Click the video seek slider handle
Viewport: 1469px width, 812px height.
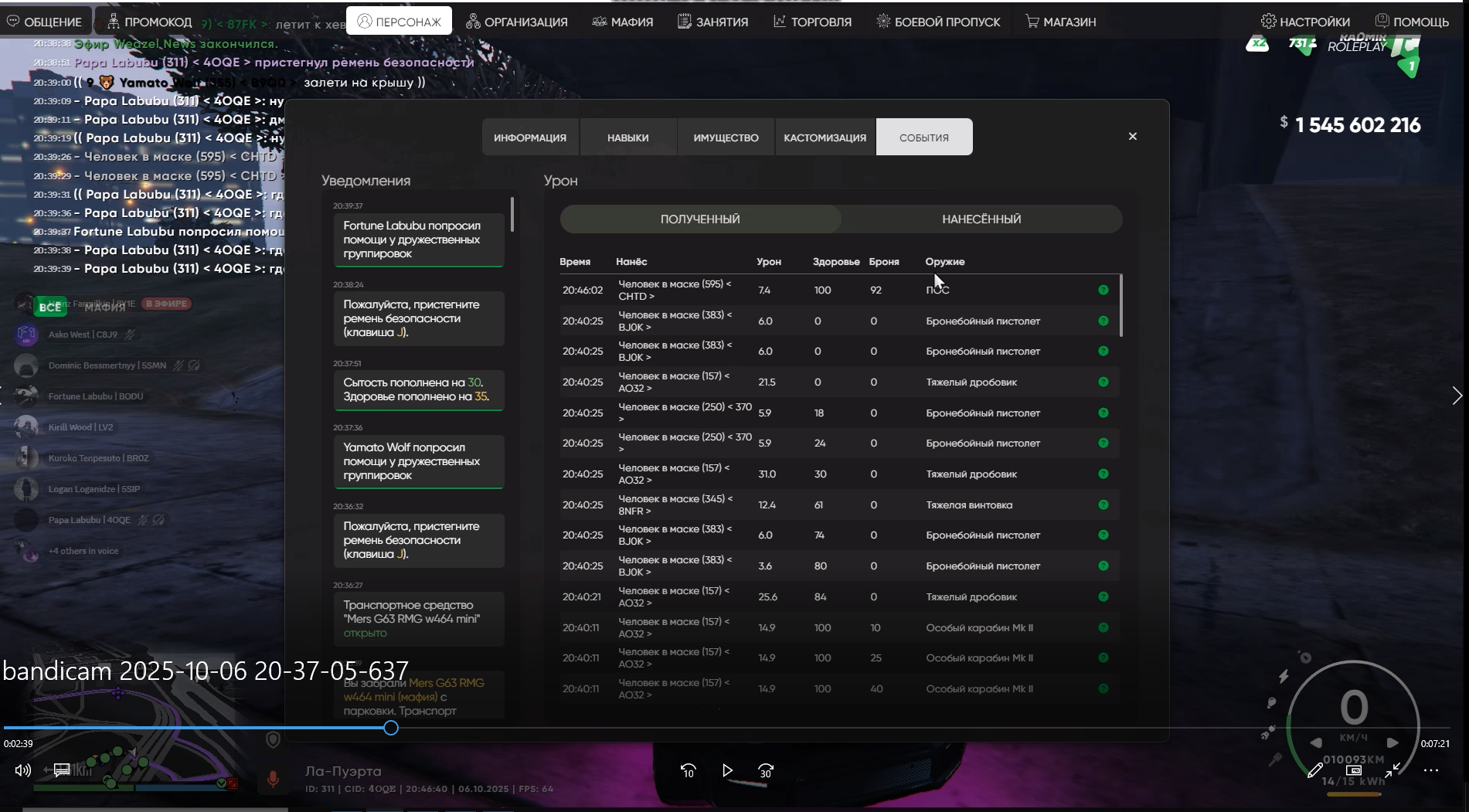pyautogui.click(x=391, y=728)
